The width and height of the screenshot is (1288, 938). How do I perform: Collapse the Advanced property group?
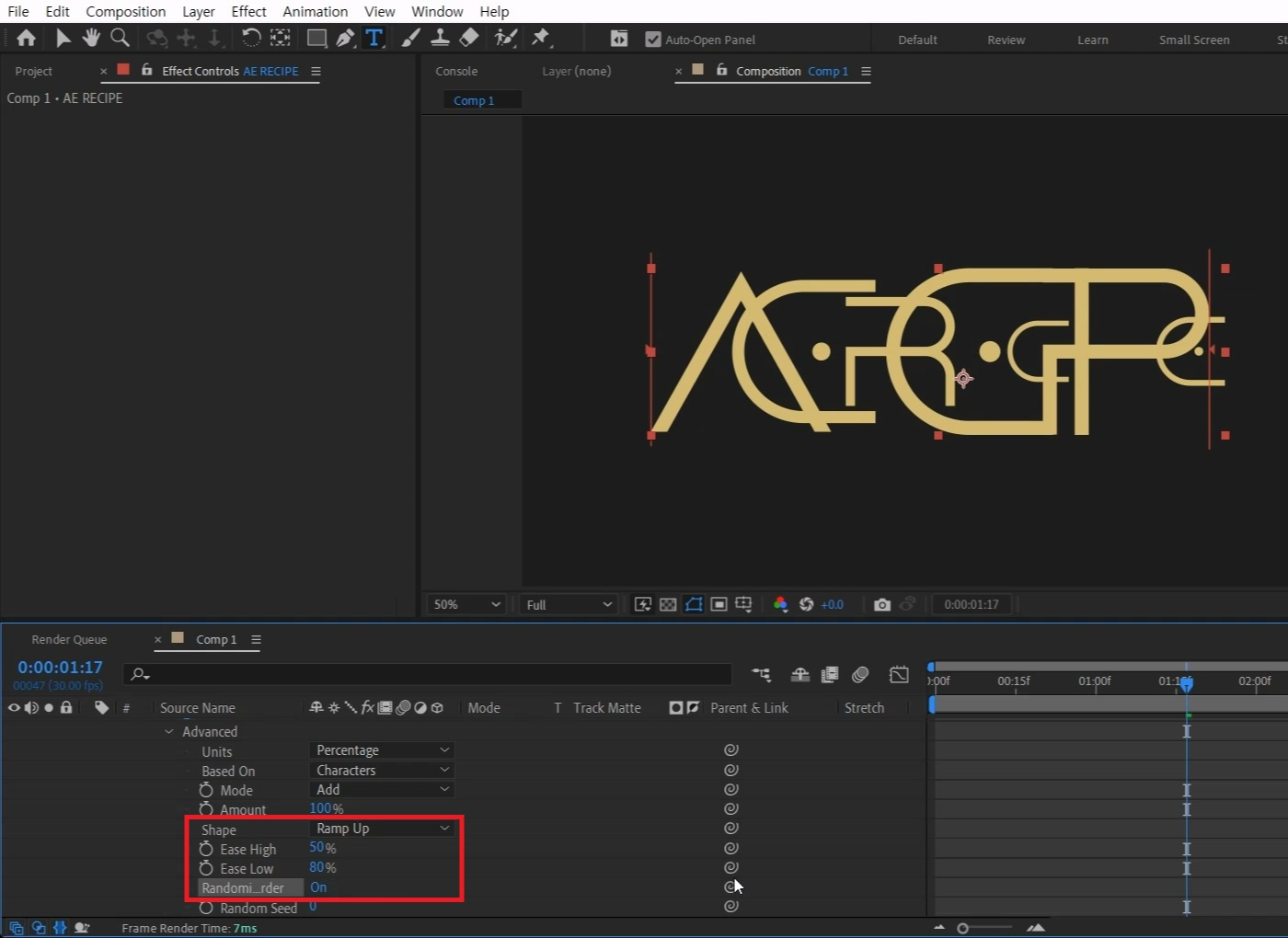pos(168,732)
